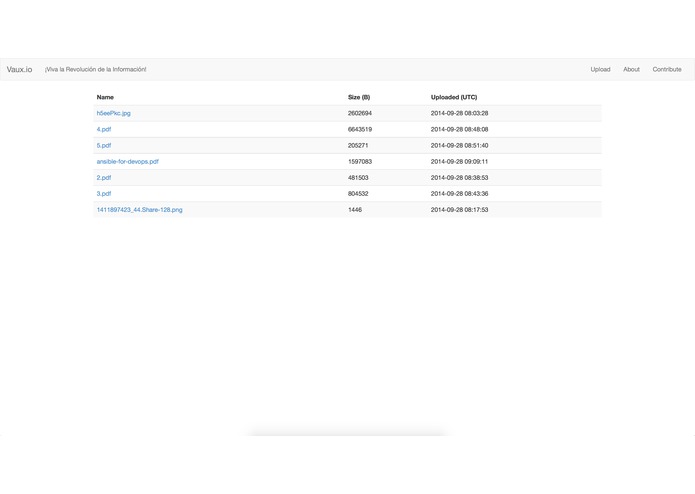This screenshot has height=494, width=695.
Task: Select timestamp 2014-09-28 08:17:53
Action: [x=459, y=210]
